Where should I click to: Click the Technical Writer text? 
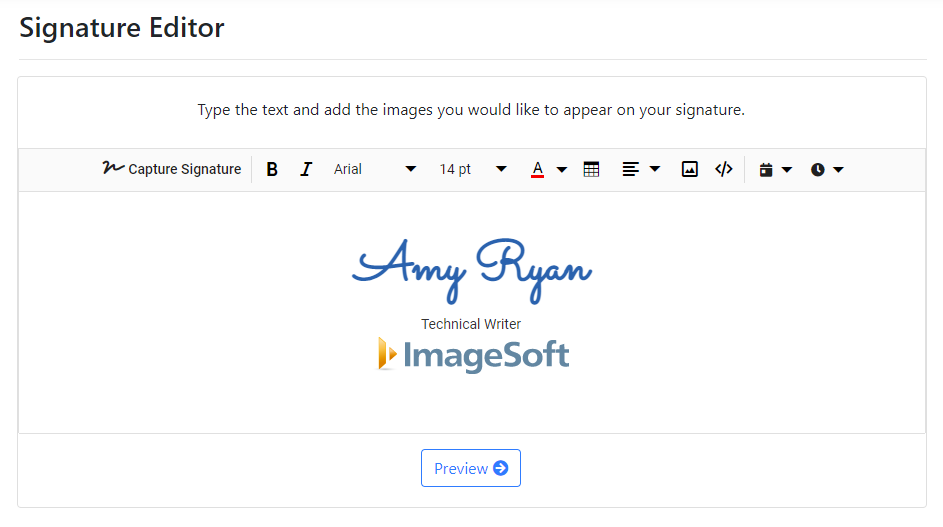tap(471, 324)
